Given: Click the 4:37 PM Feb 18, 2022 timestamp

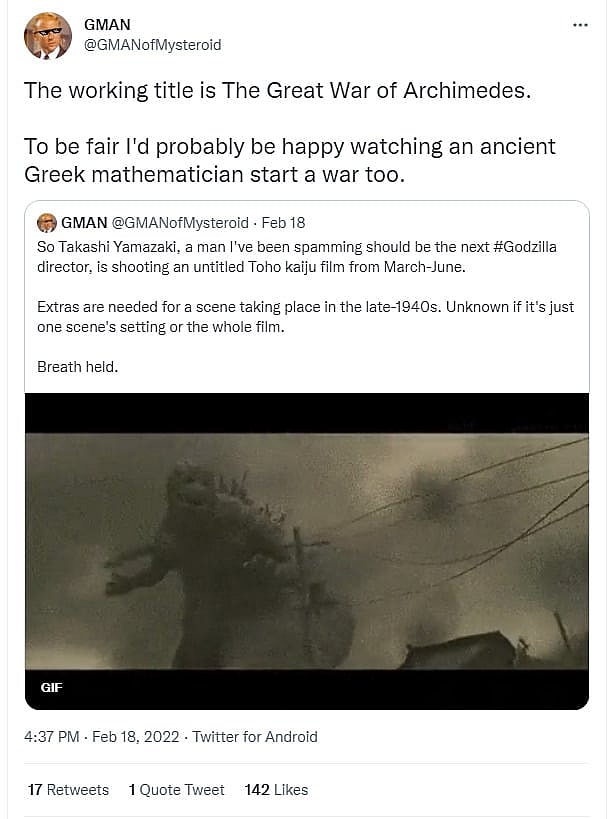Looking at the screenshot, I should point(101,737).
